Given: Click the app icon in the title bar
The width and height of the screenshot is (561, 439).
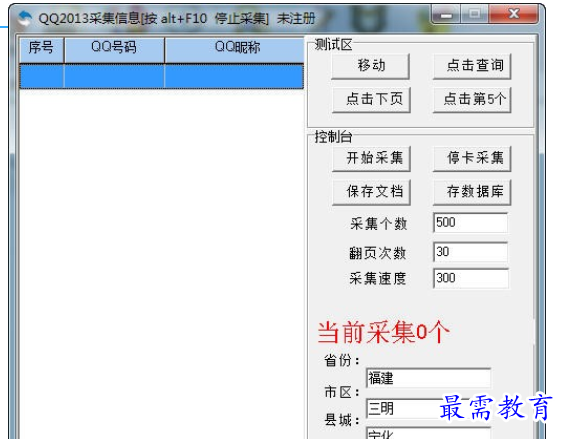Looking at the screenshot, I should tap(25, 18).
